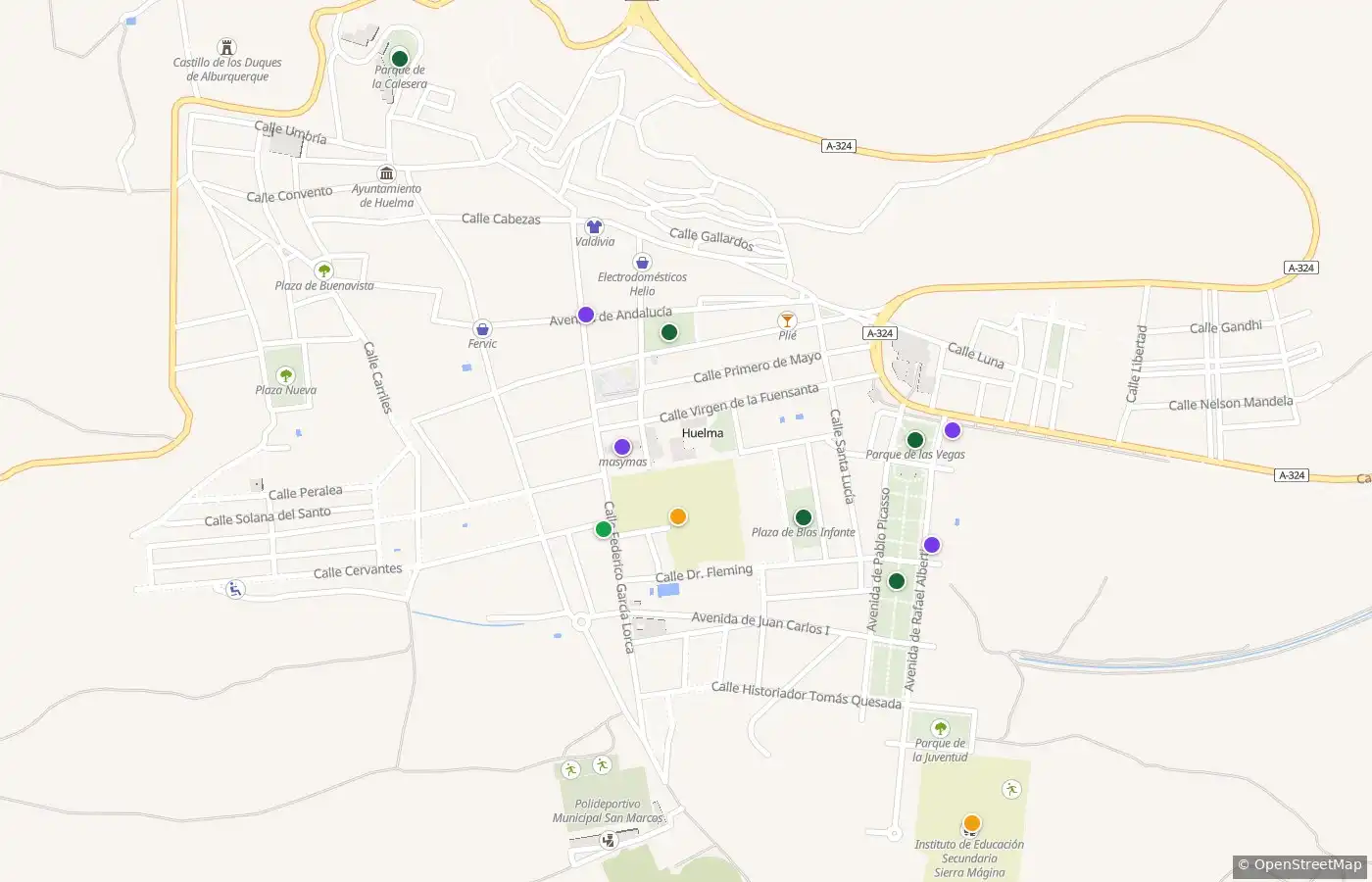Click the dark green marker at Plaza de Blas Infante

click(x=804, y=517)
